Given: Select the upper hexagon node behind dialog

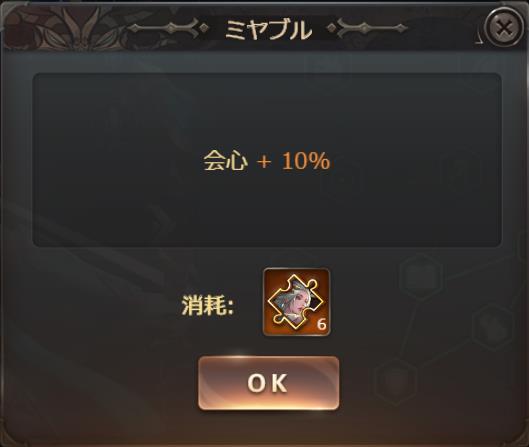Looking at the screenshot, I should click(x=420, y=277).
